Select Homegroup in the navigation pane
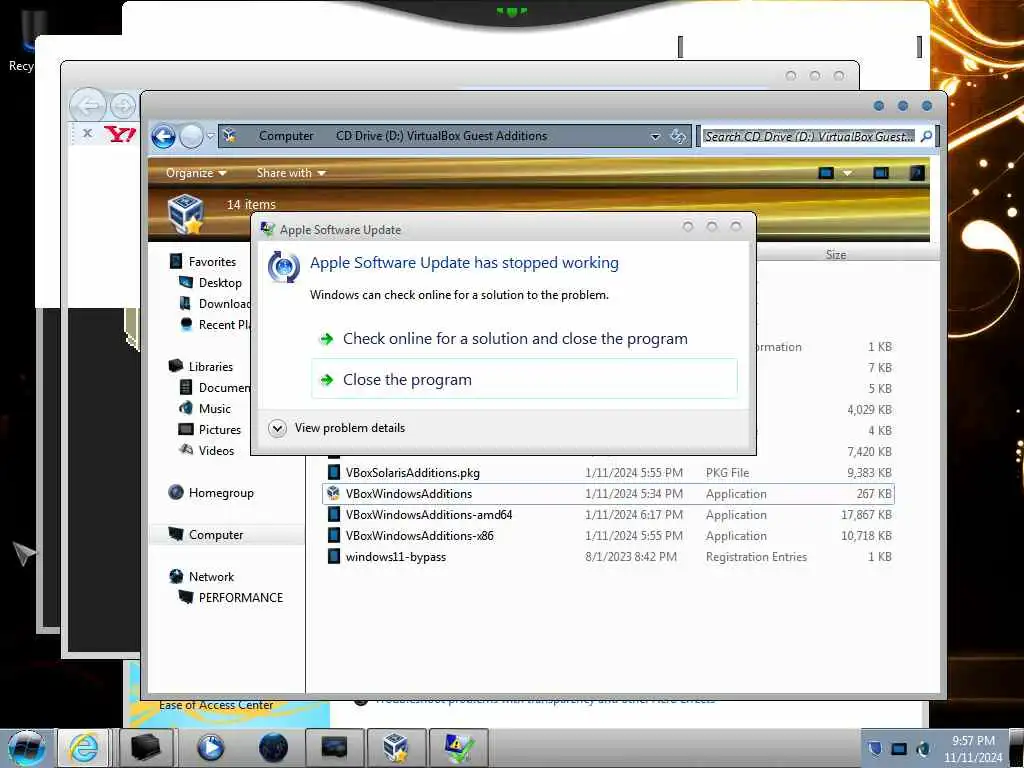 click(x=221, y=493)
